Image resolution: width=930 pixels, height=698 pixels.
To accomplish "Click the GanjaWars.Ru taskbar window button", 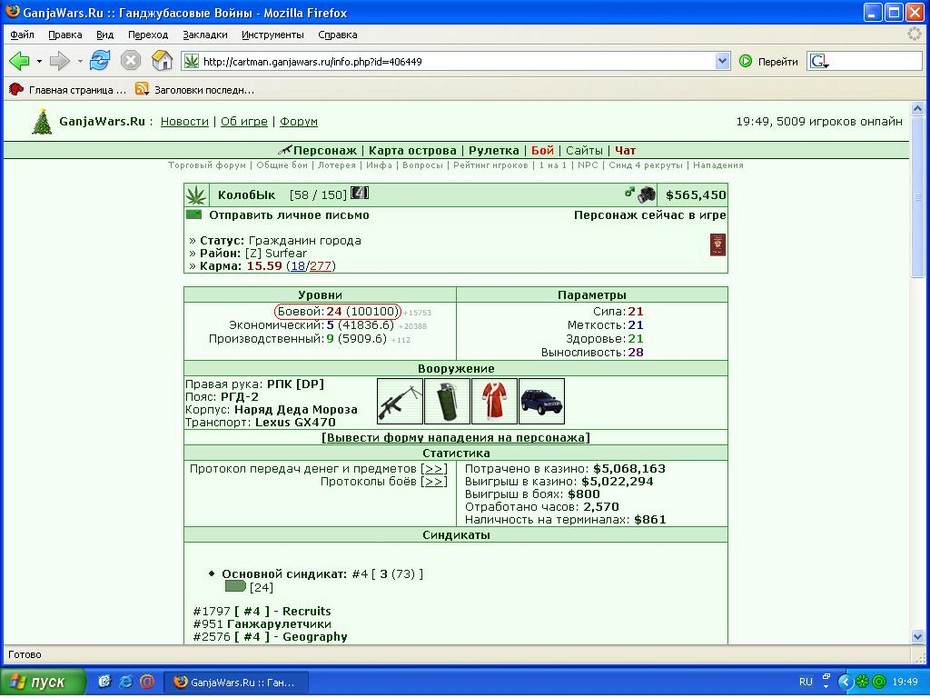I will [x=236, y=682].
